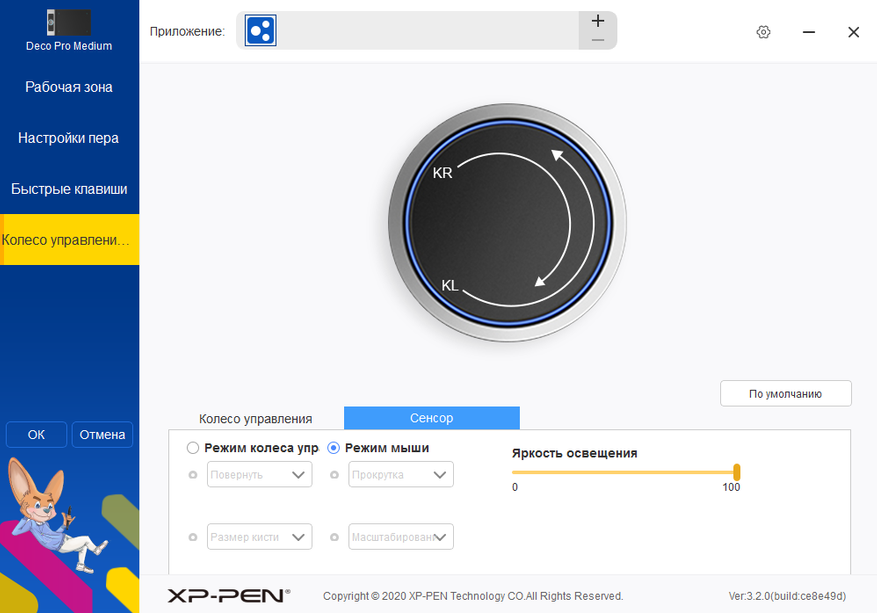
Task: Switch to the Сенсор tab
Action: tap(432, 418)
